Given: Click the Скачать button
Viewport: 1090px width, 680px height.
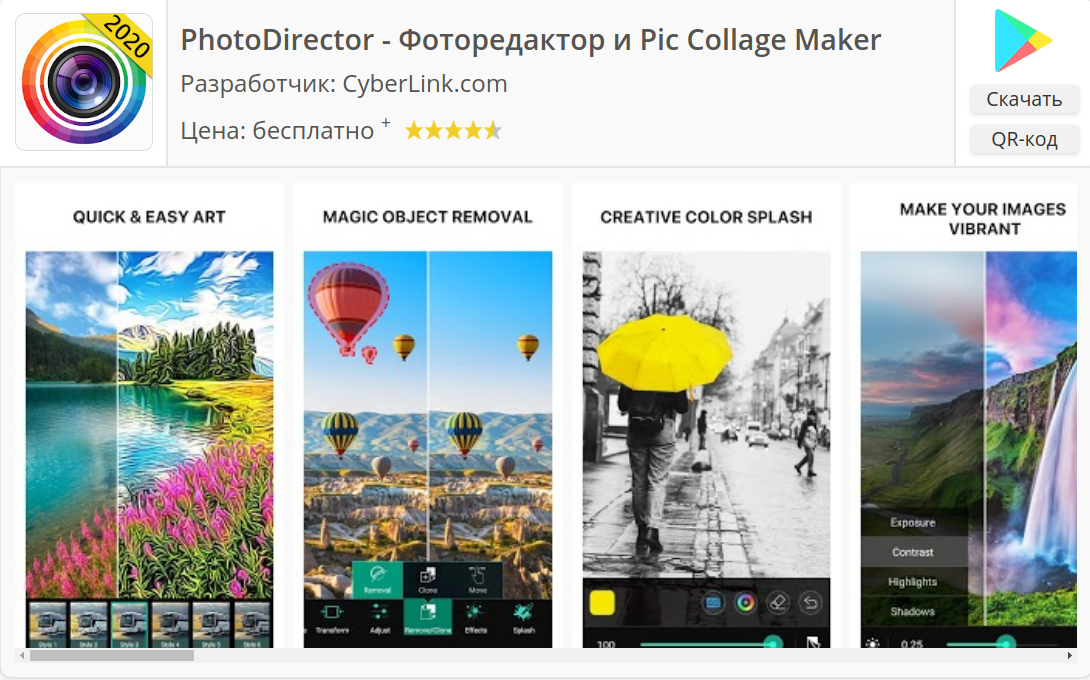Looking at the screenshot, I should (x=1024, y=99).
